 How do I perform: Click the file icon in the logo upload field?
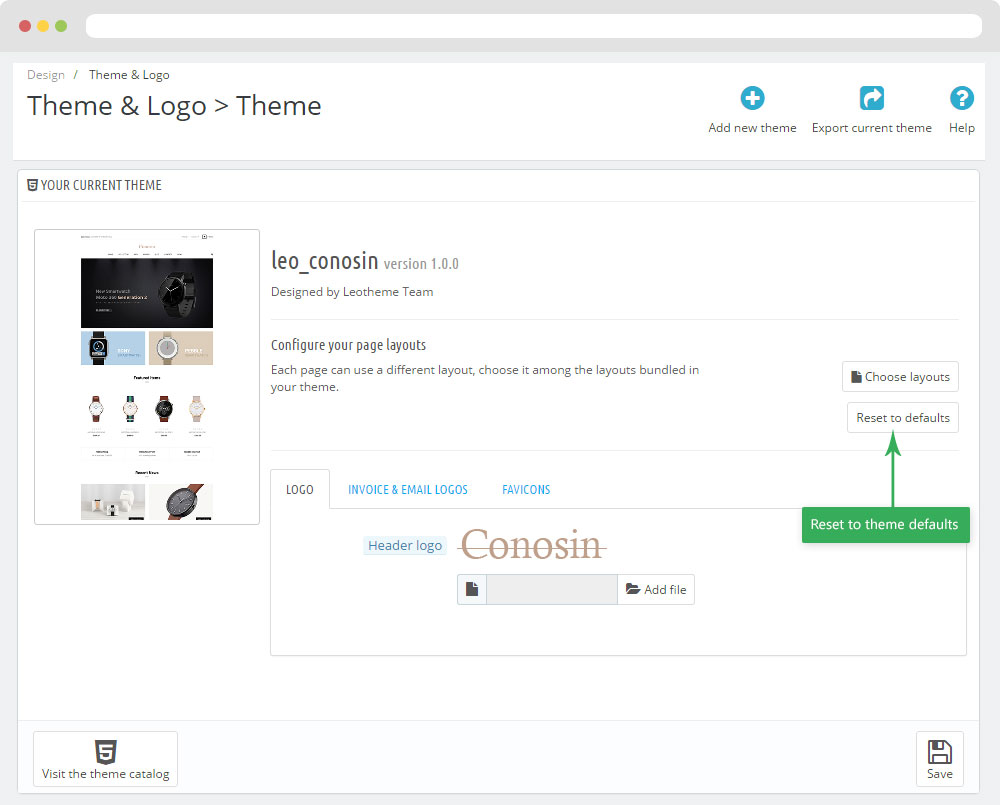pos(472,589)
